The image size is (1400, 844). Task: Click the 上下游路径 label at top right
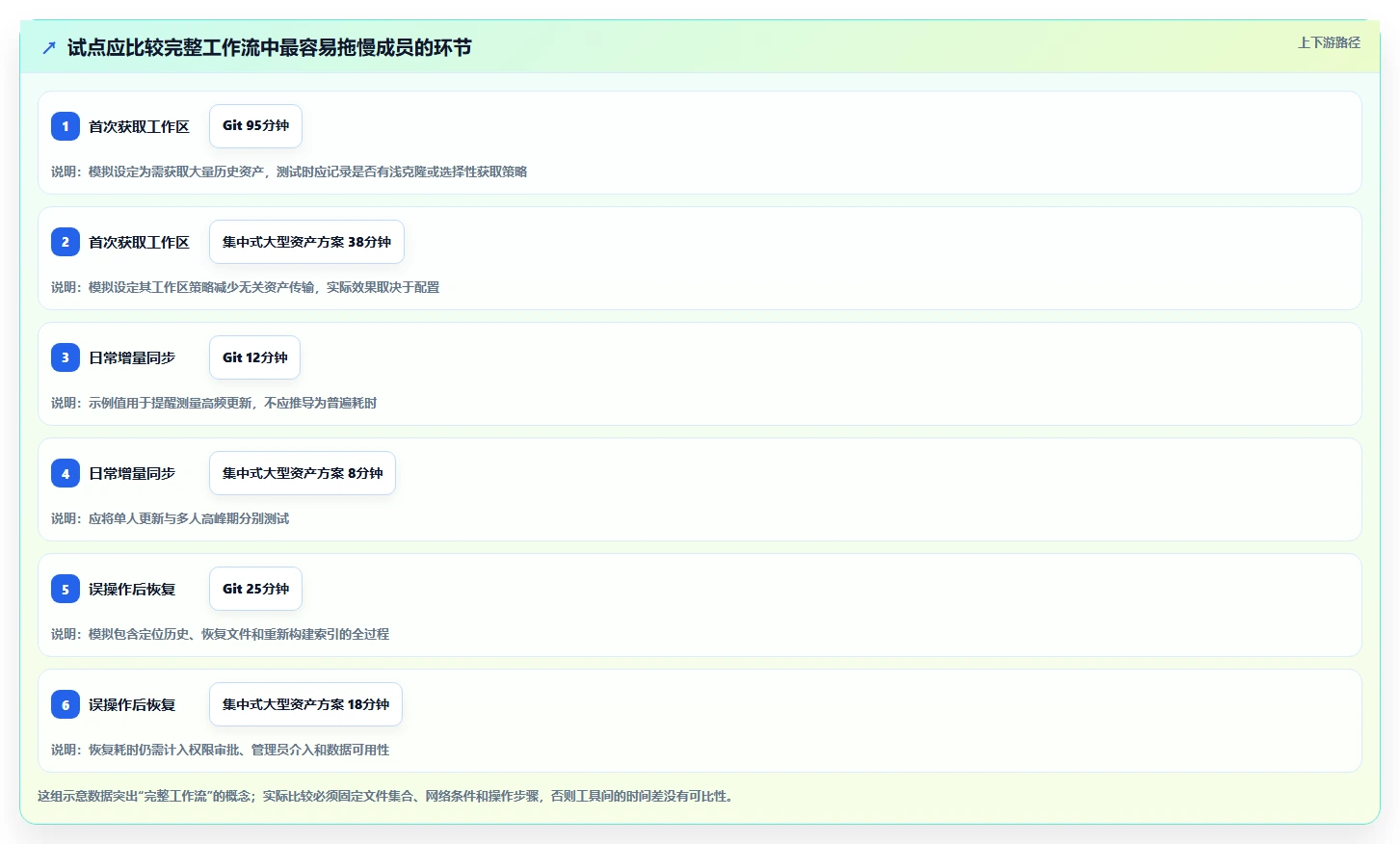tap(1329, 42)
